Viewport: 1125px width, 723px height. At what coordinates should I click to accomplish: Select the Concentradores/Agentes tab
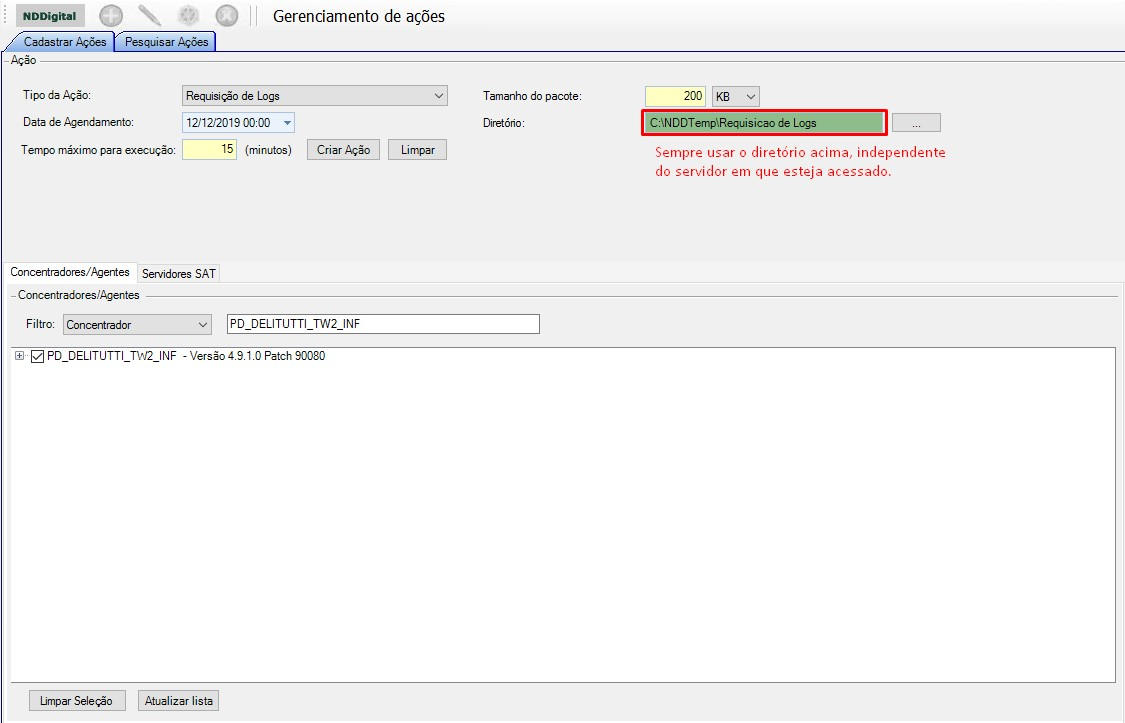[69, 272]
